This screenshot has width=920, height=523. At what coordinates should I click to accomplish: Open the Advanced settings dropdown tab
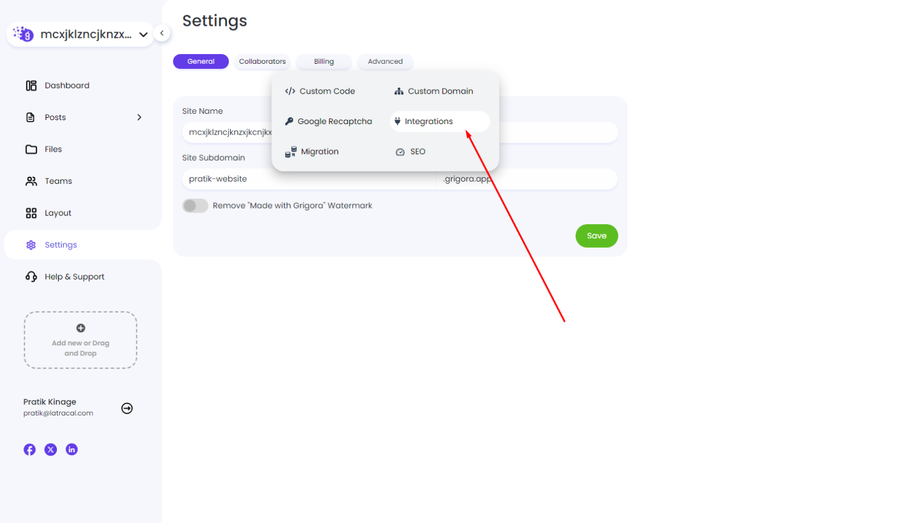pyautogui.click(x=385, y=62)
